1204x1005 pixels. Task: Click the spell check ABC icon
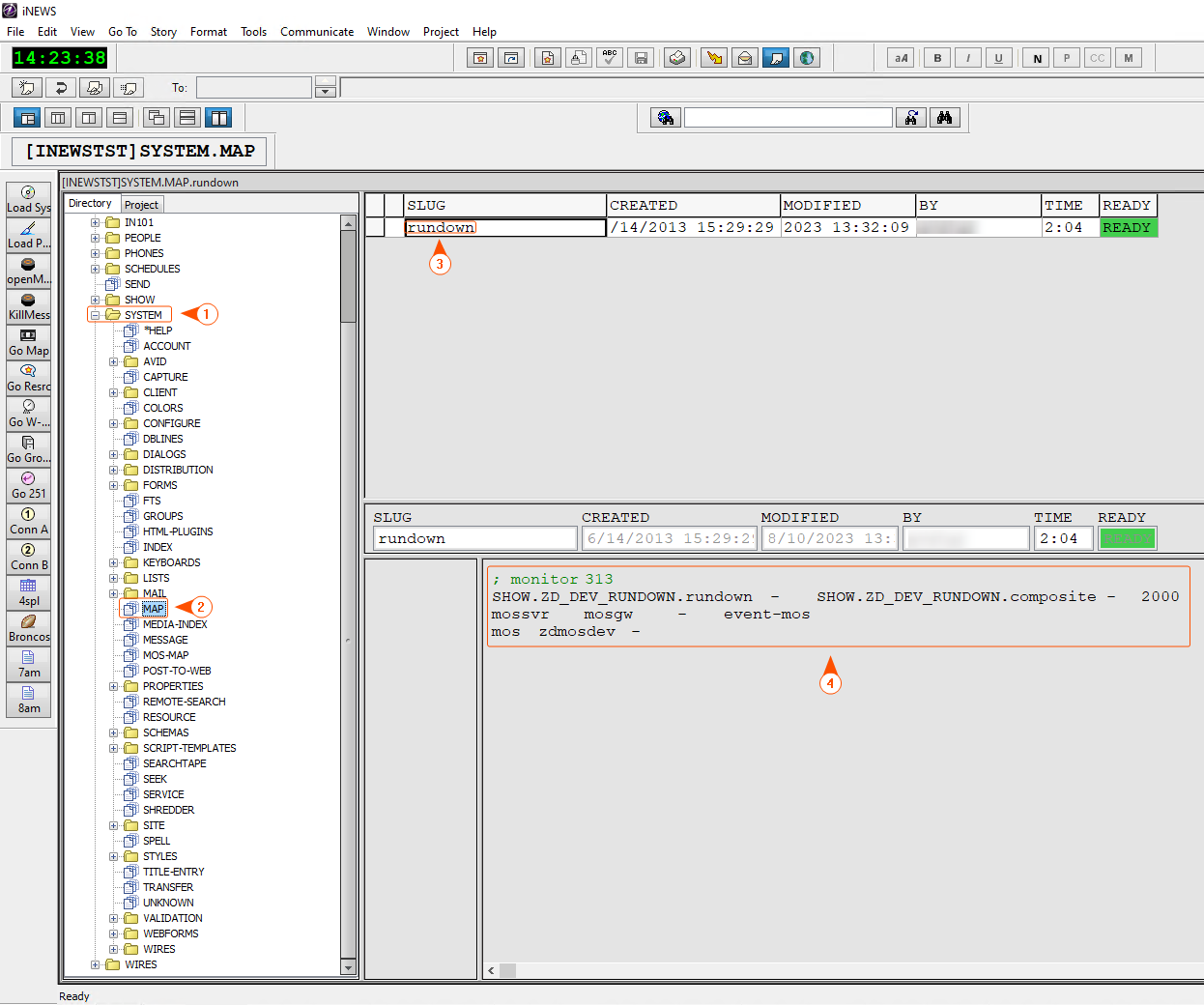coord(609,58)
